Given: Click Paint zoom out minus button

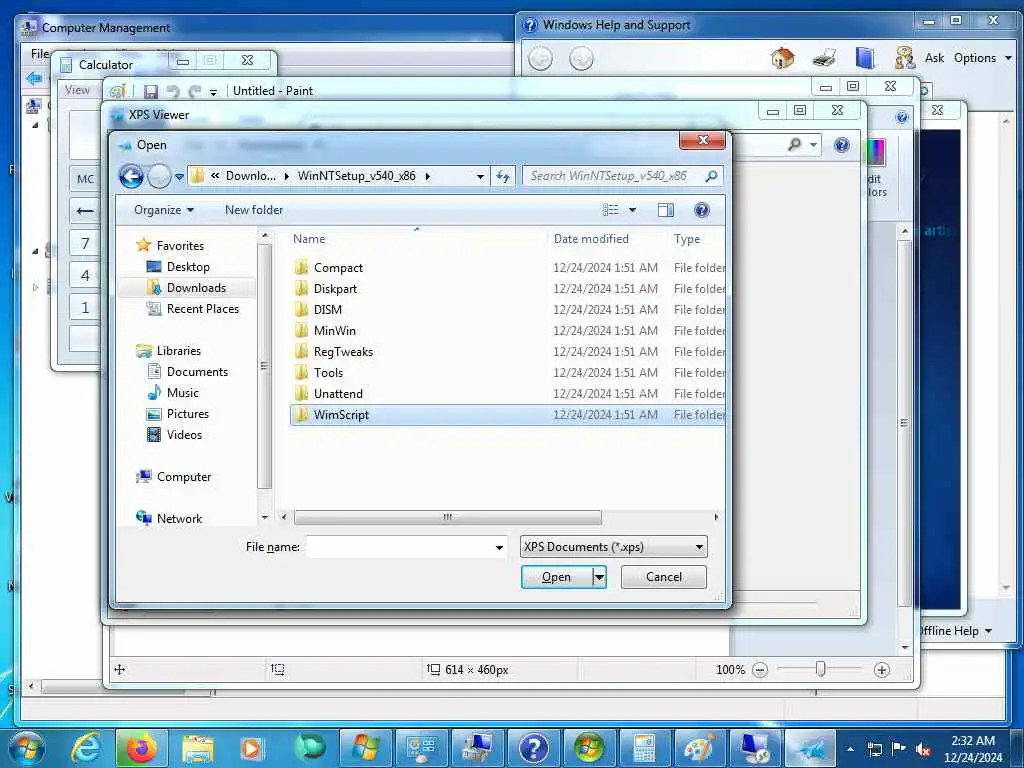Looking at the screenshot, I should 760,670.
